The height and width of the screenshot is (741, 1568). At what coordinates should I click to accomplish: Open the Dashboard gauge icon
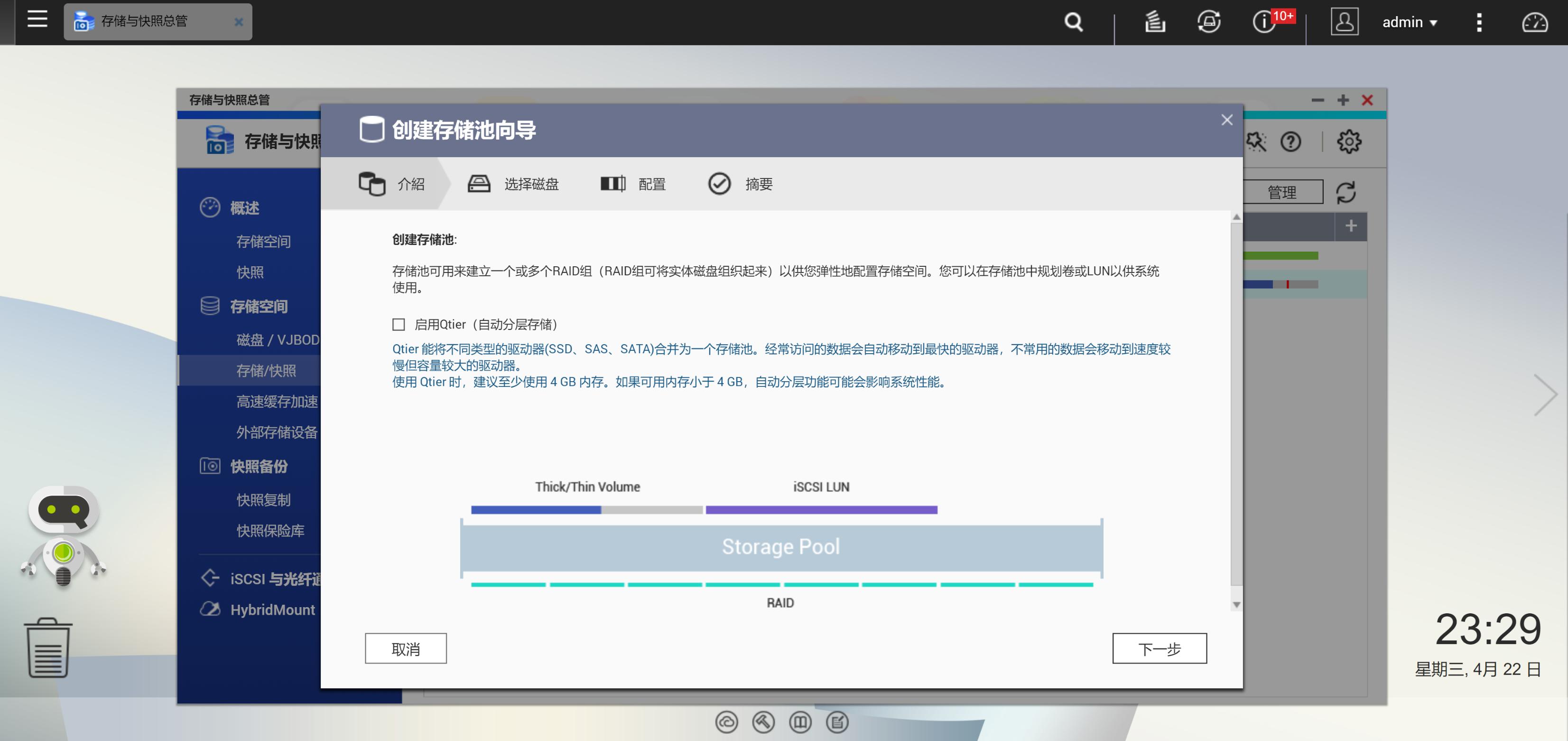[1534, 22]
